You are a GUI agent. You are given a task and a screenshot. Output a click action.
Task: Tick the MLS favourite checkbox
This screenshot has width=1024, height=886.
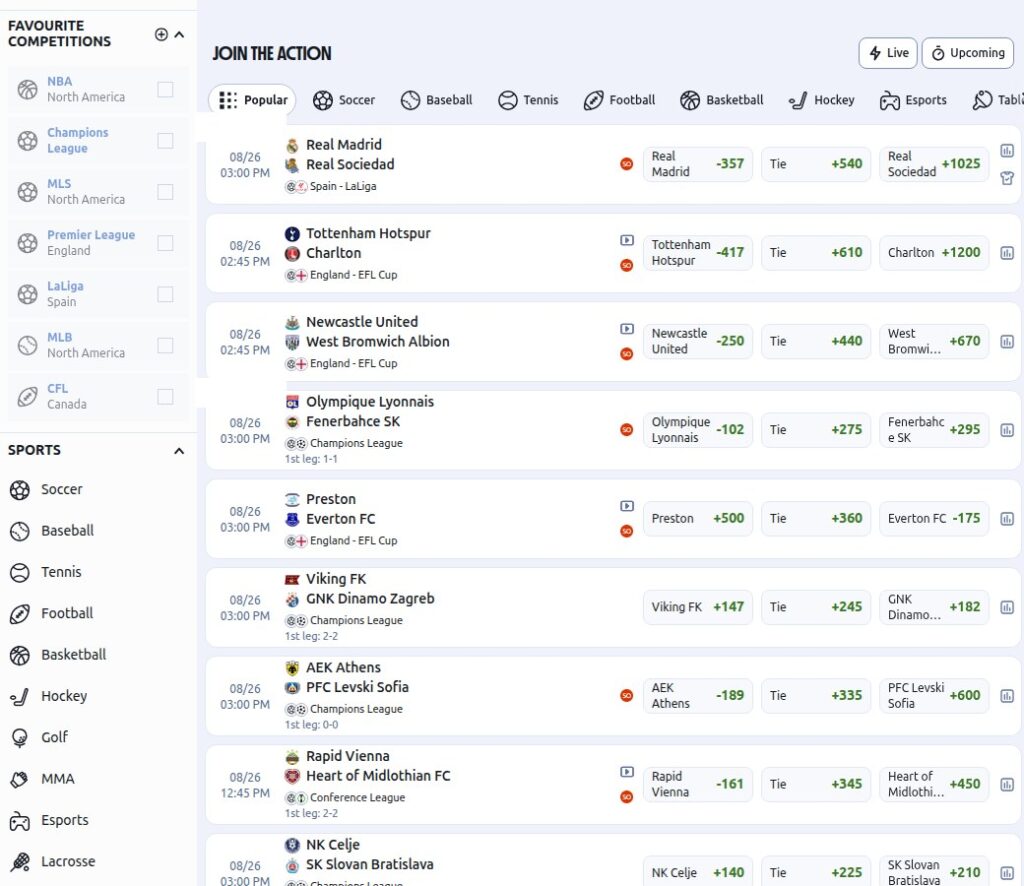165,192
